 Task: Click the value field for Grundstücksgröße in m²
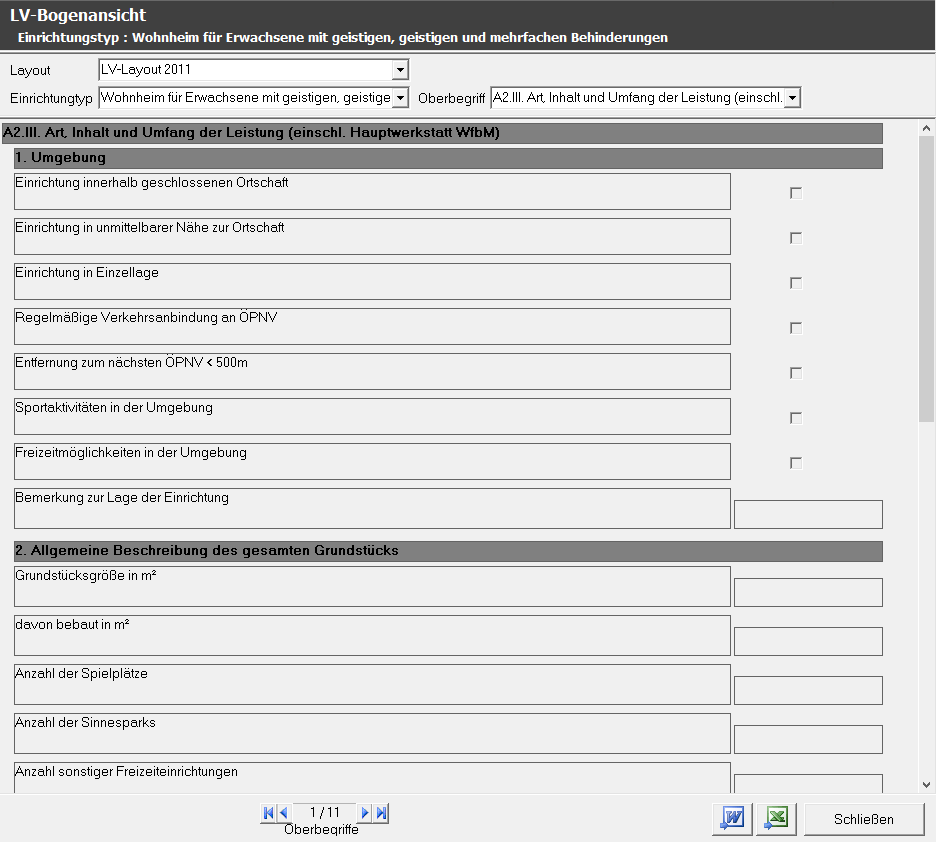[x=808, y=592]
